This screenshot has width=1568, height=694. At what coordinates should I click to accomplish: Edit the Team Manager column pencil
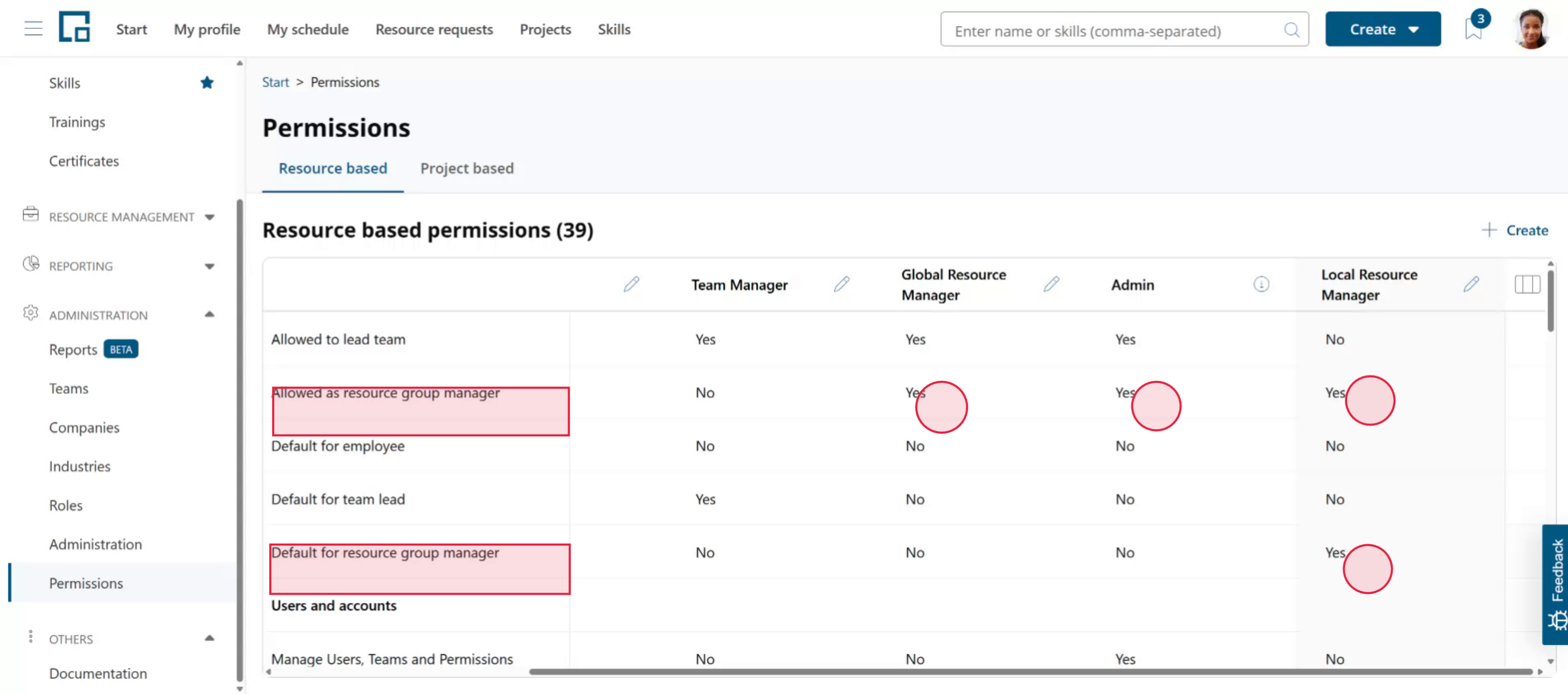[x=841, y=284]
